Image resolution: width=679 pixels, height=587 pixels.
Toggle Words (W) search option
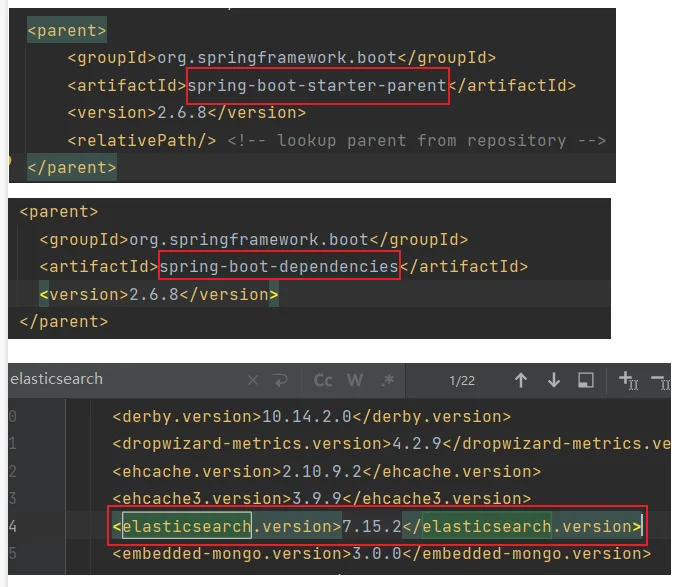point(355,381)
